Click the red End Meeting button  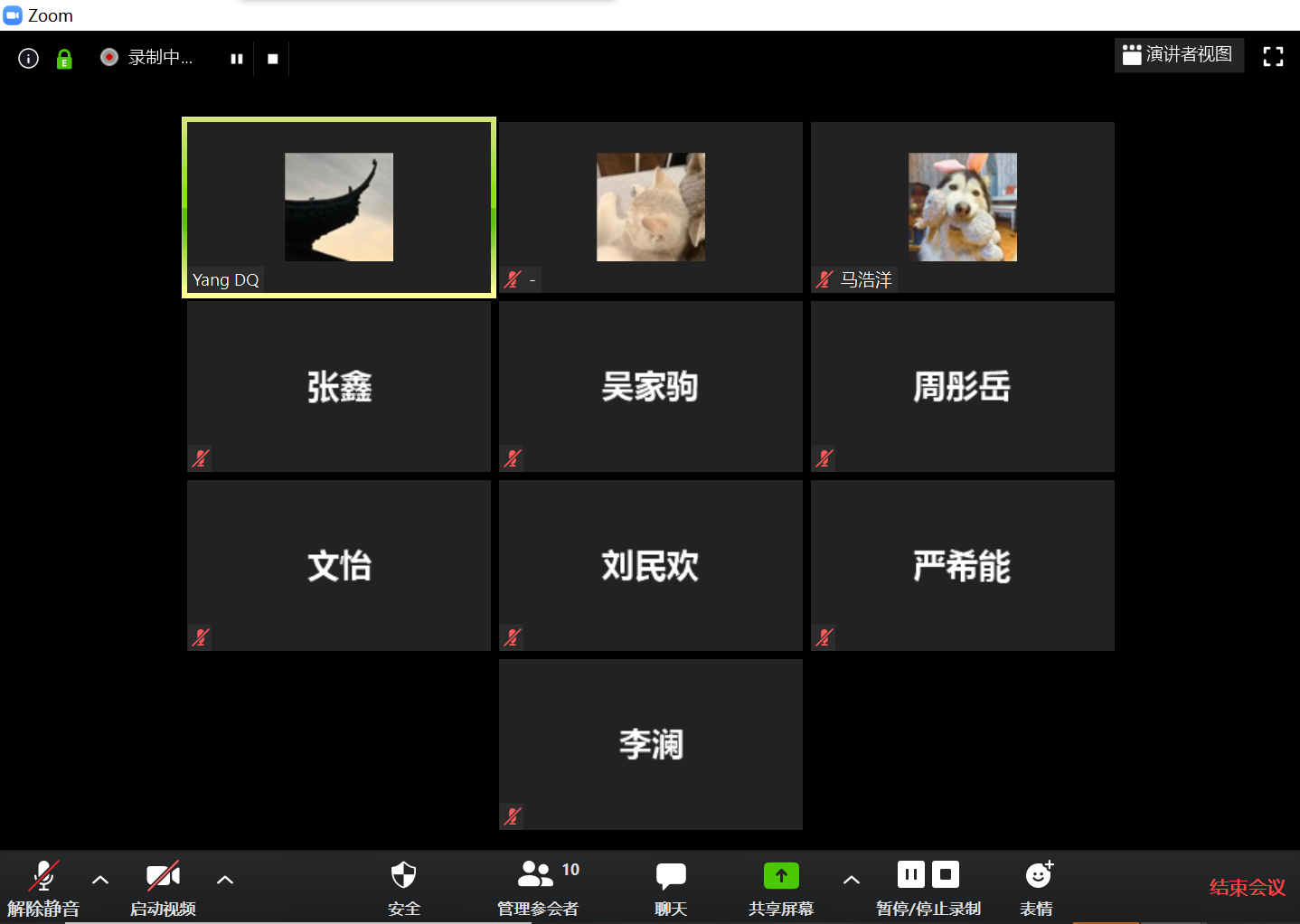[1247, 888]
